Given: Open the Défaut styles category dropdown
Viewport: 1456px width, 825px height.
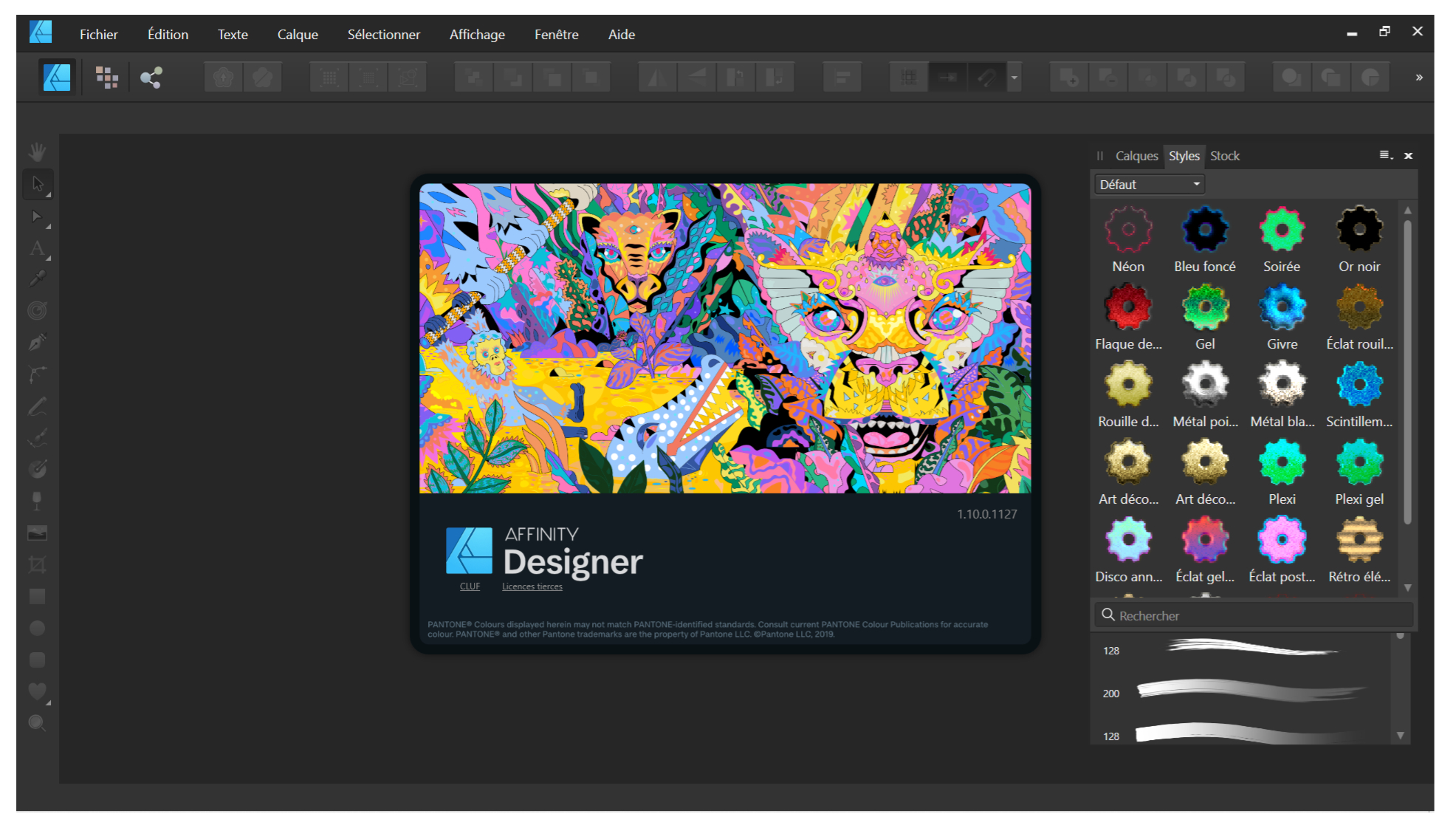Looking at the screenshot, I should coord(1149,185).
